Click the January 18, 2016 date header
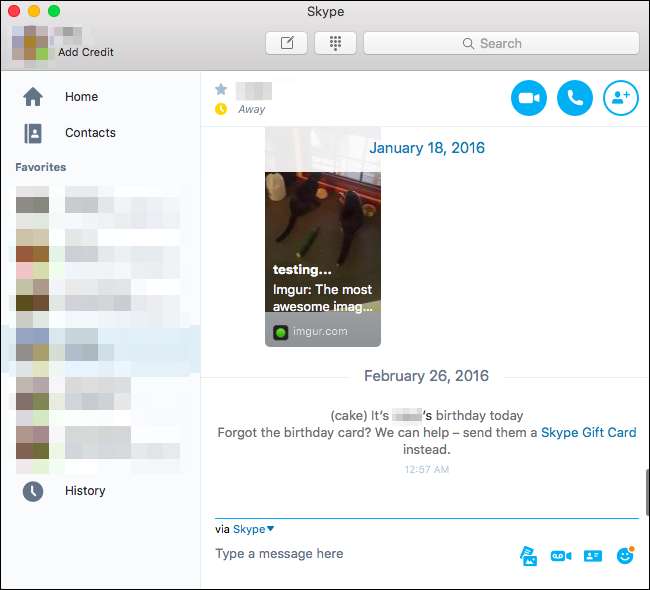Viewport: 650px width, 590px height. click(427, 148)
